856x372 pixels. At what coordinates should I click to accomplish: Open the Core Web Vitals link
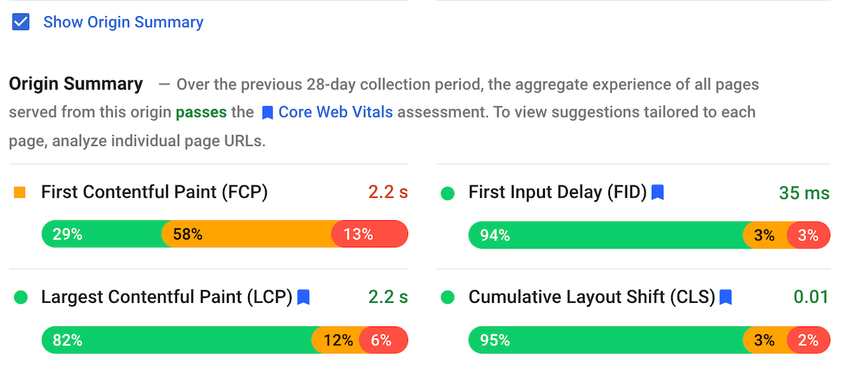335,112
